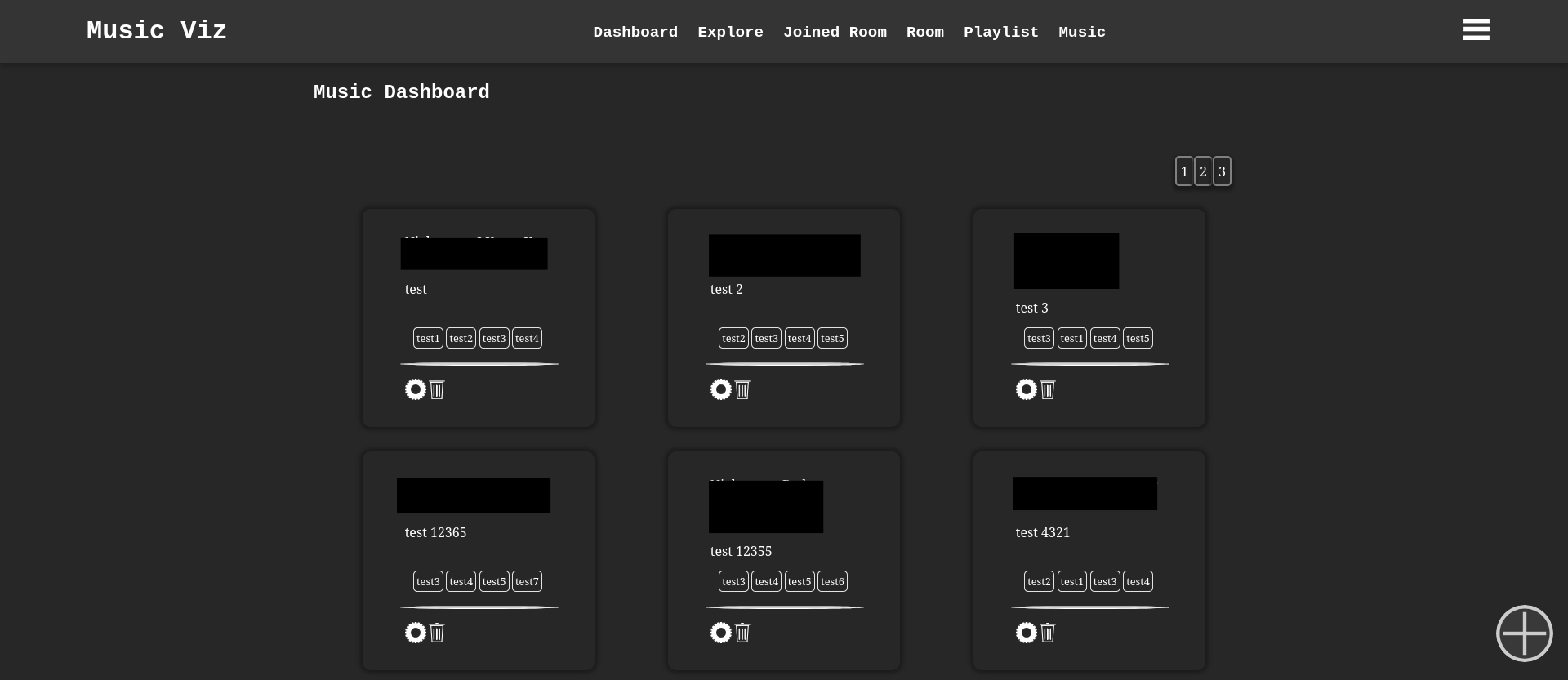
Task: Go to pagination page 3
Action: (x=1222, y=171)
